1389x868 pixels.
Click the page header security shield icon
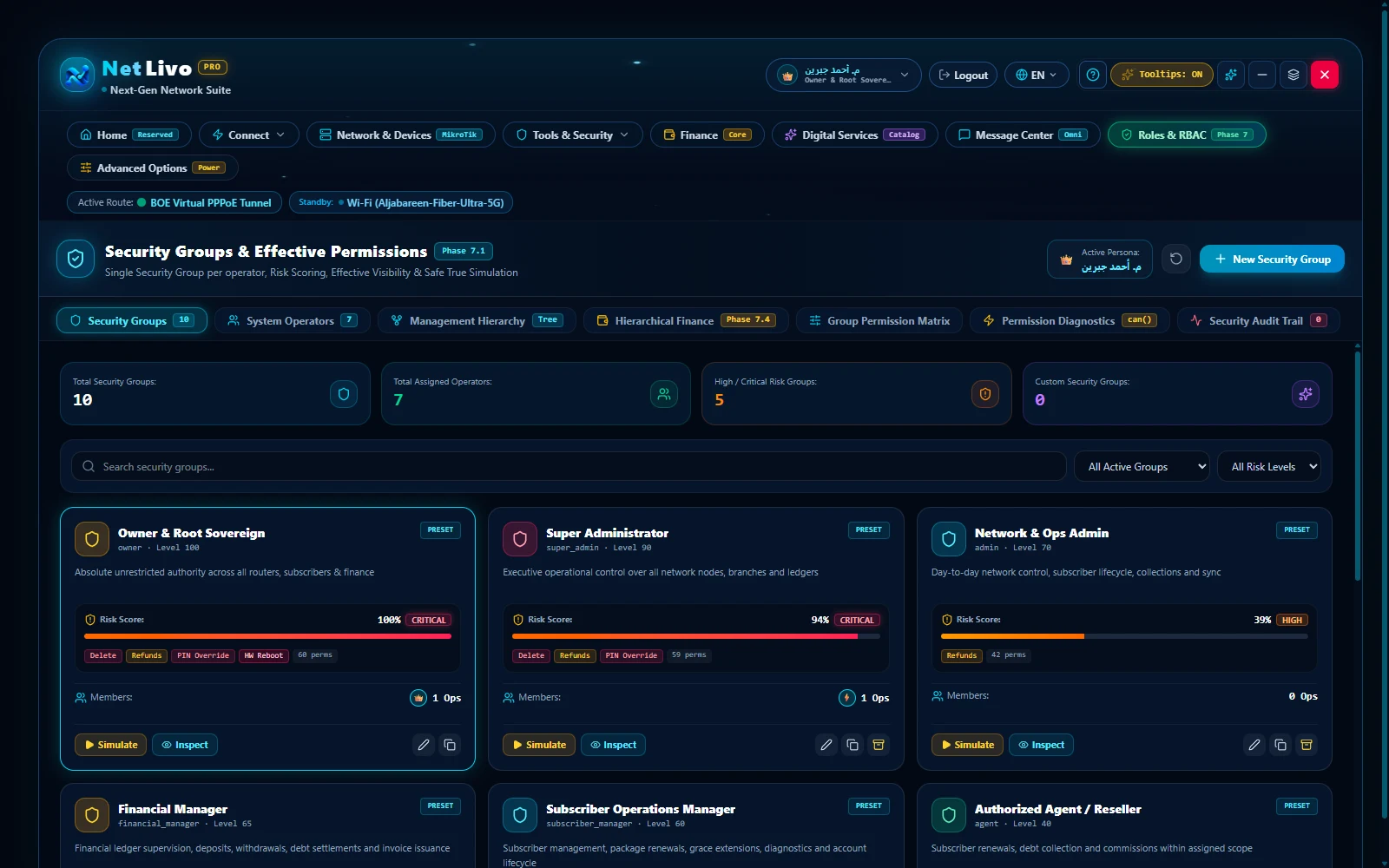pyautogui.click(x=76, y=259)
